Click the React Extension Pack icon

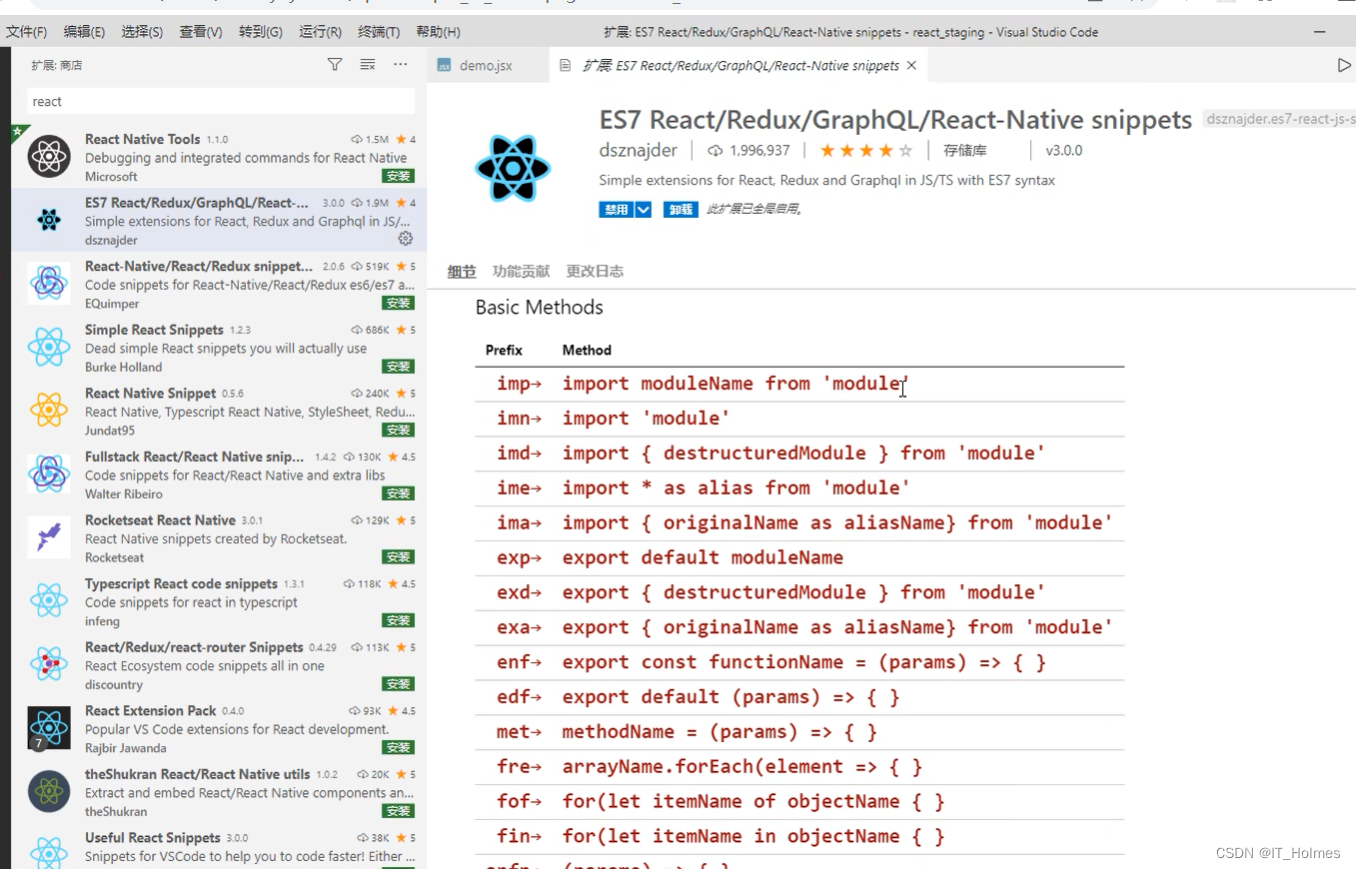pyautogui.click(x=49, y=728)
